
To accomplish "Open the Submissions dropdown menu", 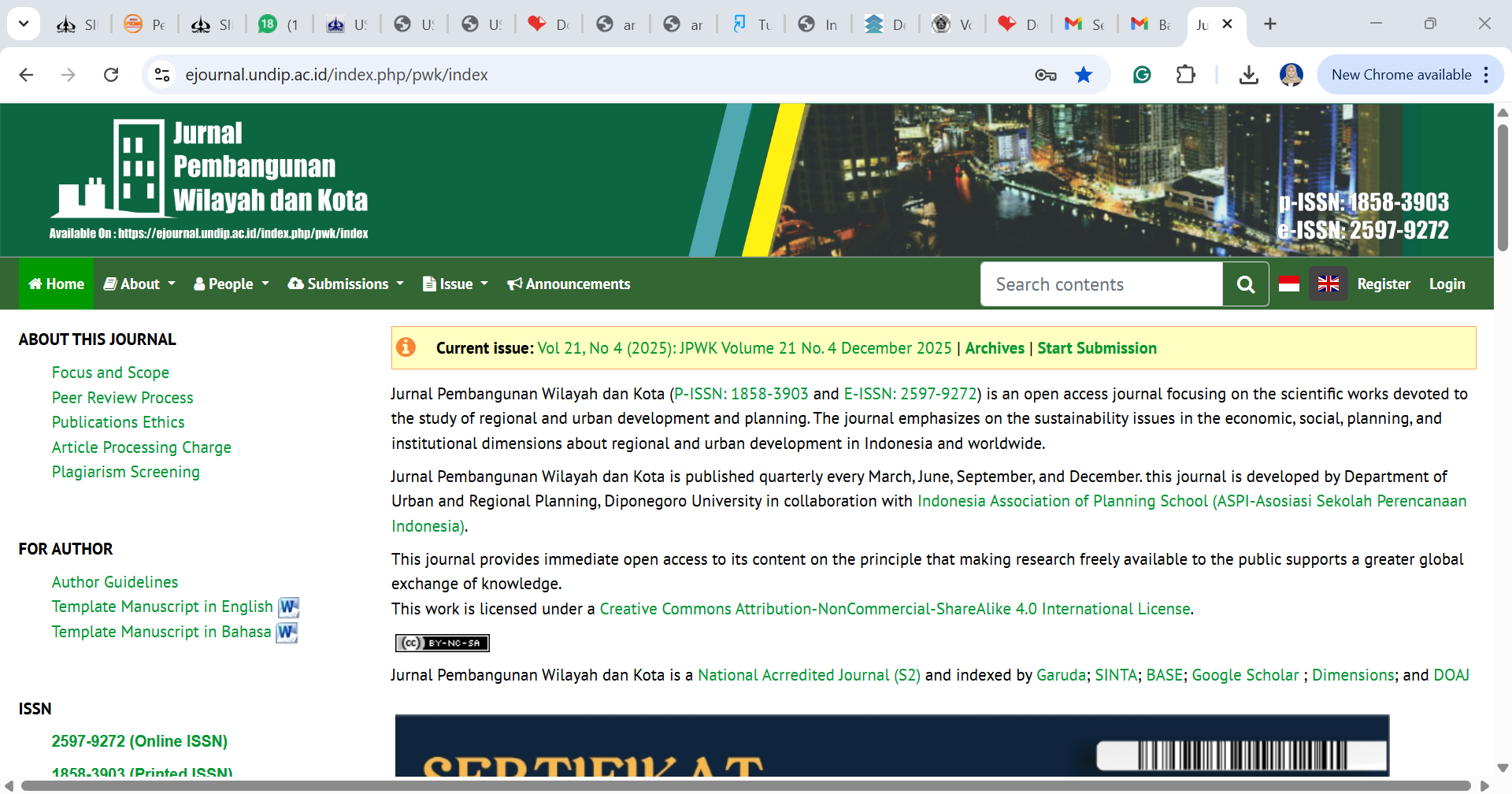I will [x=346, y=284].
